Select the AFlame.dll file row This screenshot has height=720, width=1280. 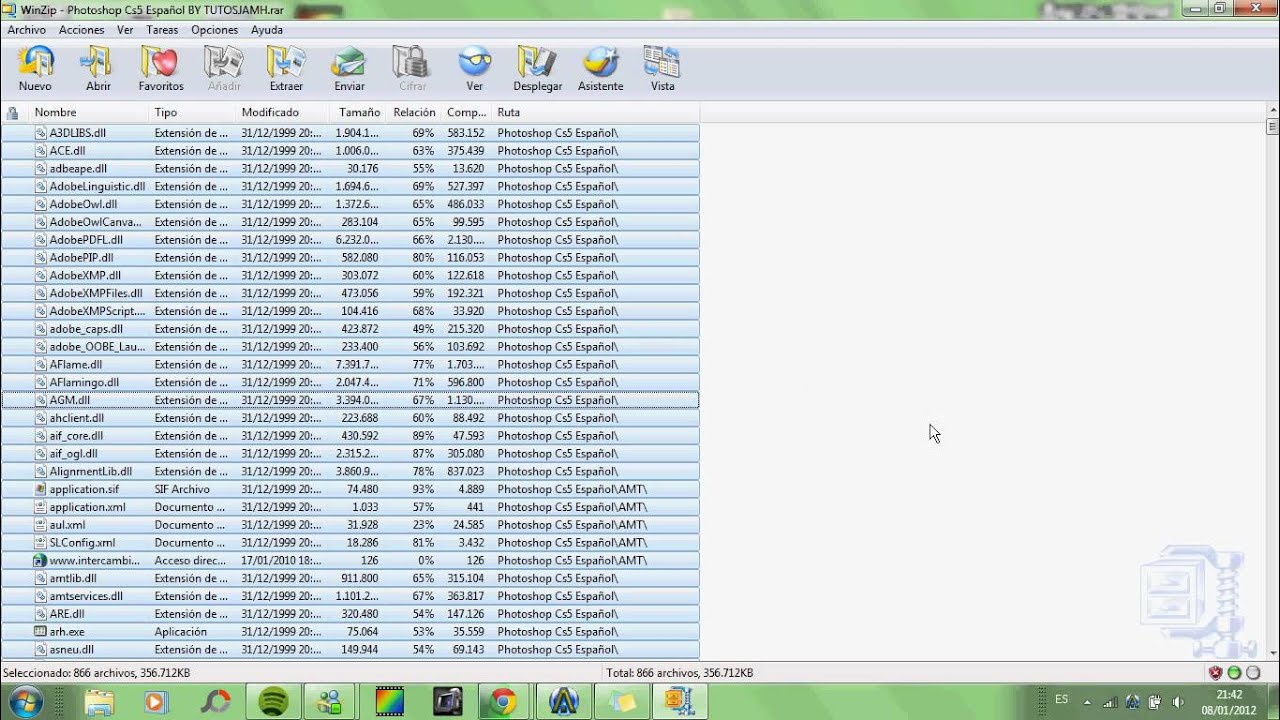(350, 365)
